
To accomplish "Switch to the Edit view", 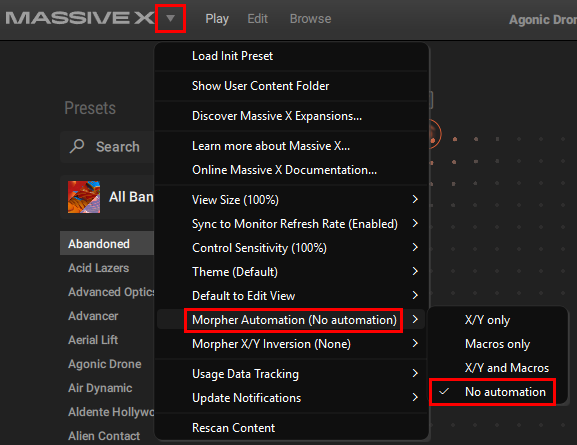I will (x=257, y=19).
